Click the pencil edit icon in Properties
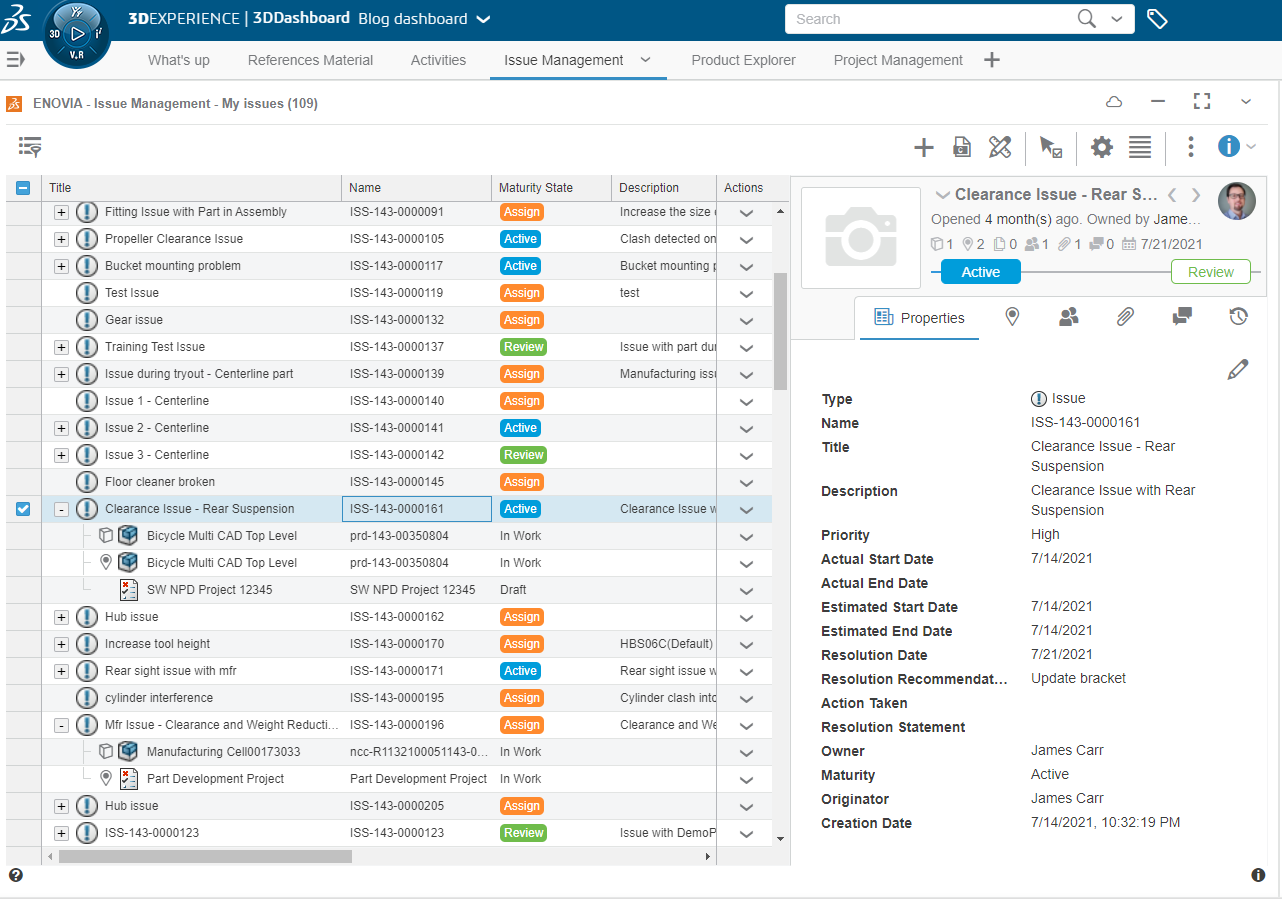This screenshot has width=1282, height=901. click(x=1237, y=370)
